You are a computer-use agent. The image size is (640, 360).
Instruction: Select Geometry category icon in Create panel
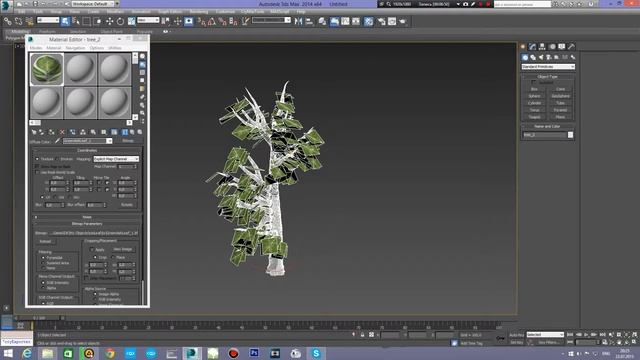(525, 58)
